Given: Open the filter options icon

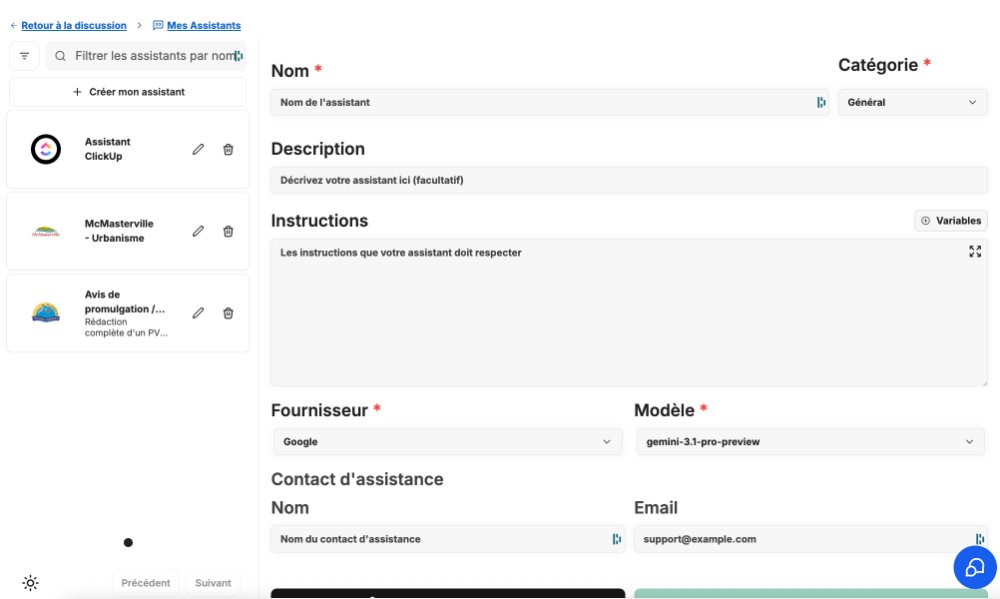Looking at the screenshot, I should [x=24, y=56].
